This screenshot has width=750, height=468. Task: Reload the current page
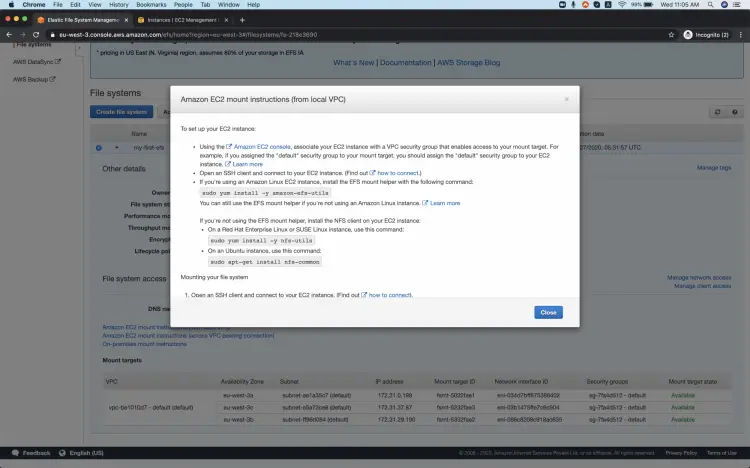tap(36, 35)
